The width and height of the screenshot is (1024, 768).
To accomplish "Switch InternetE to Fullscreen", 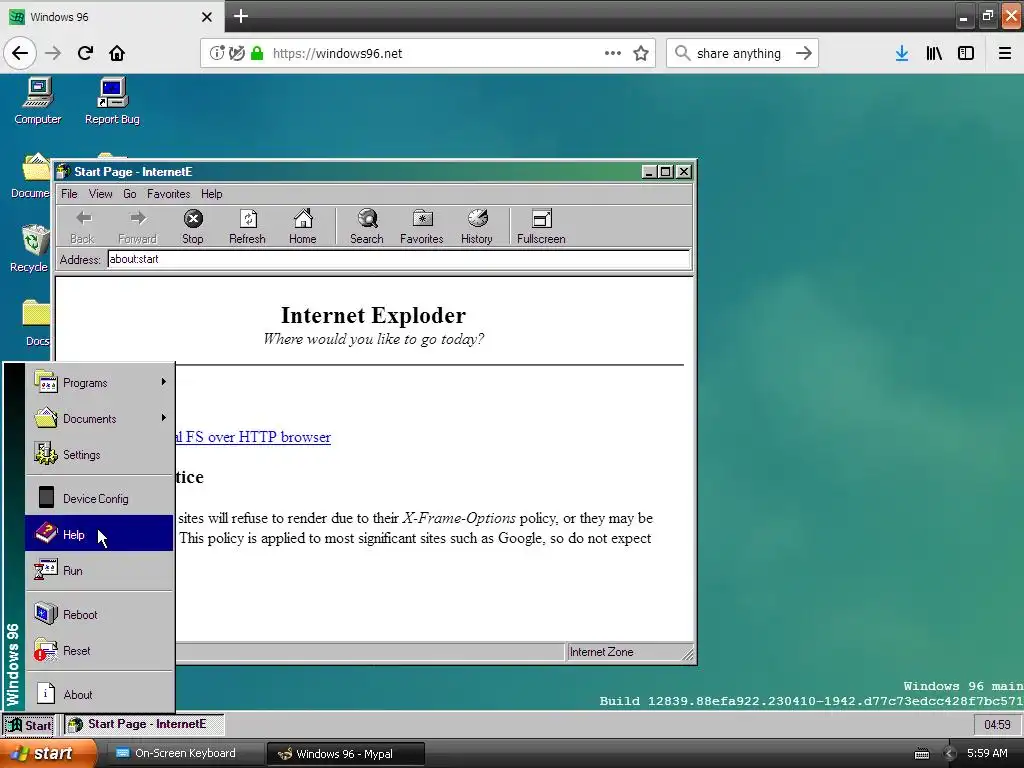I will click(541, 227).
